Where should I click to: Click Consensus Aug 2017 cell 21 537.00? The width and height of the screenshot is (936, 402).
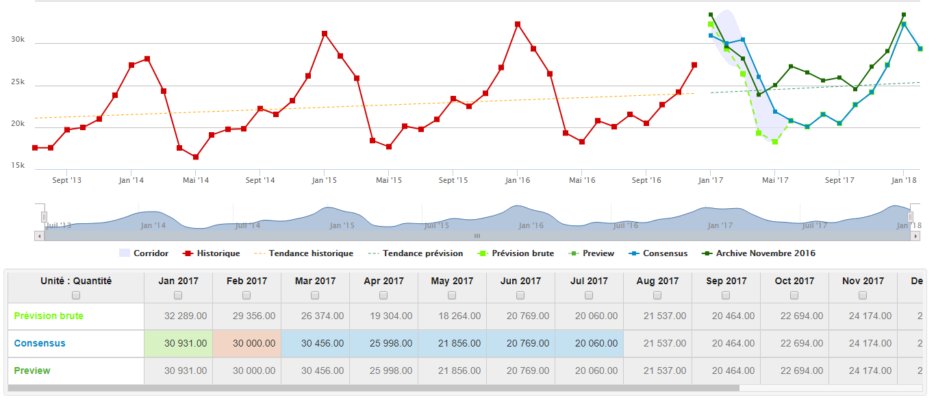[657, 343]
